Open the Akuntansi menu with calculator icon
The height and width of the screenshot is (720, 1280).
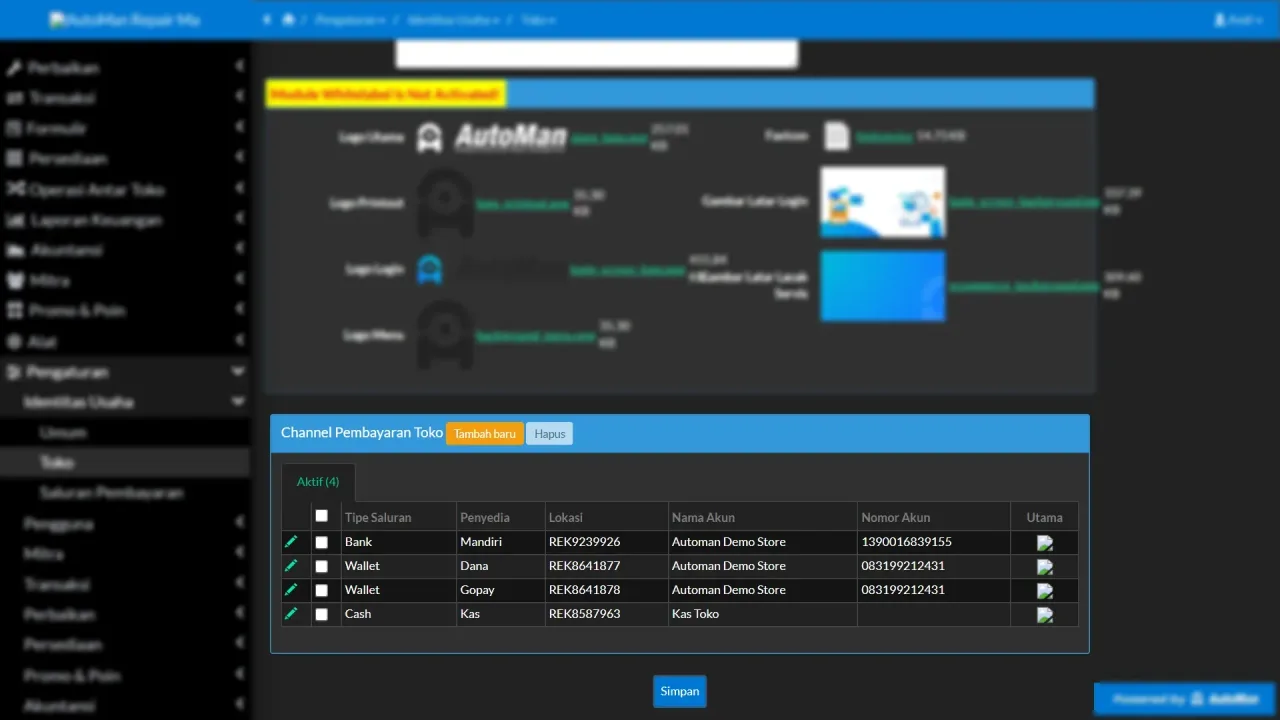(x=64, y=250)
